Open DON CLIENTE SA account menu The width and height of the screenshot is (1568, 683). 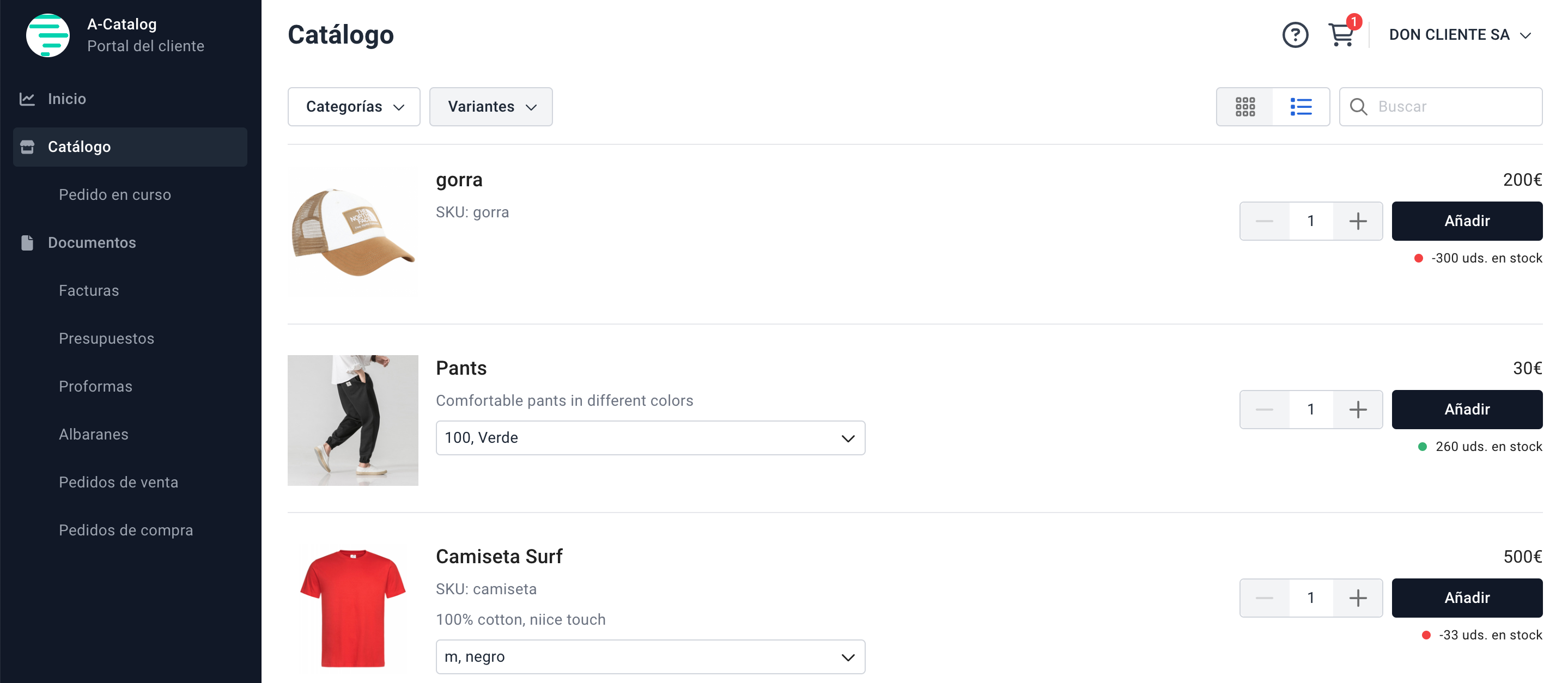[1459, 35]
